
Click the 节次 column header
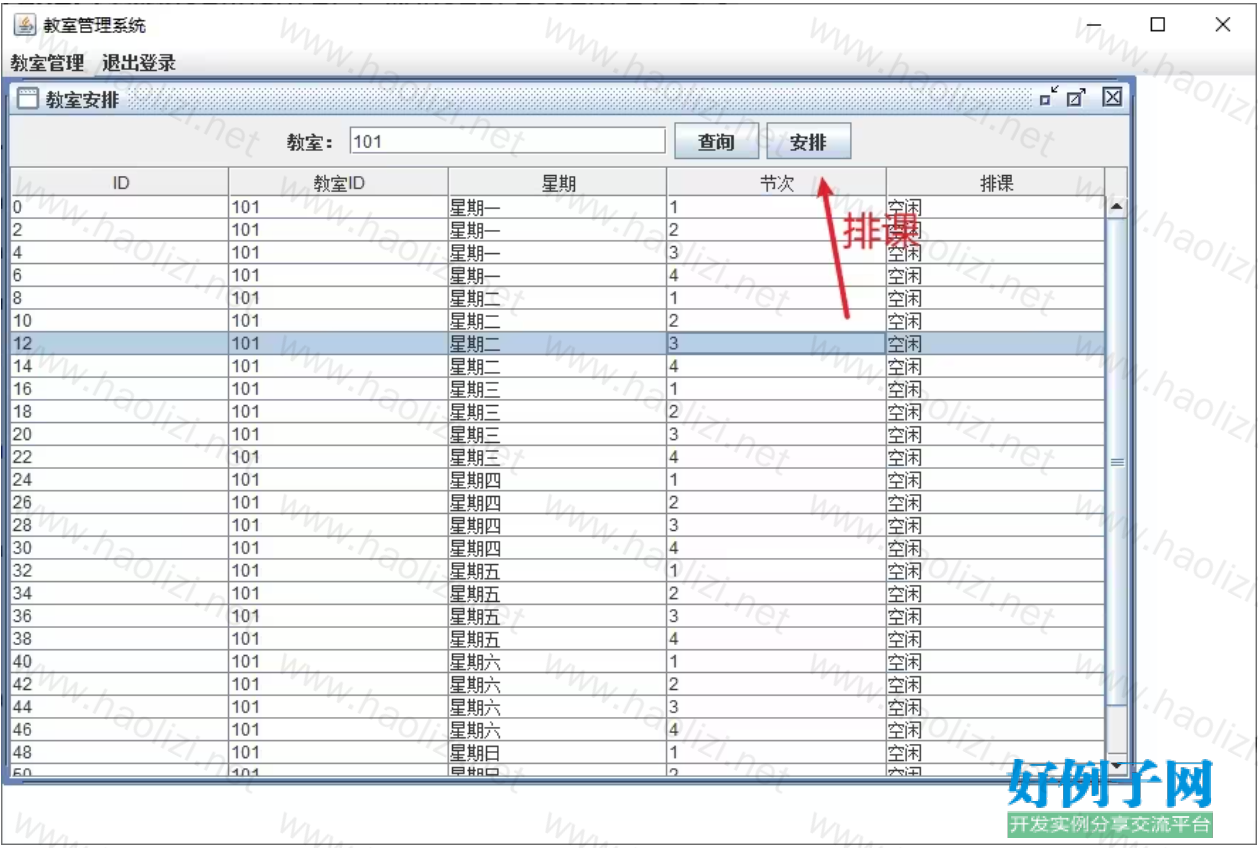[776, 183]
